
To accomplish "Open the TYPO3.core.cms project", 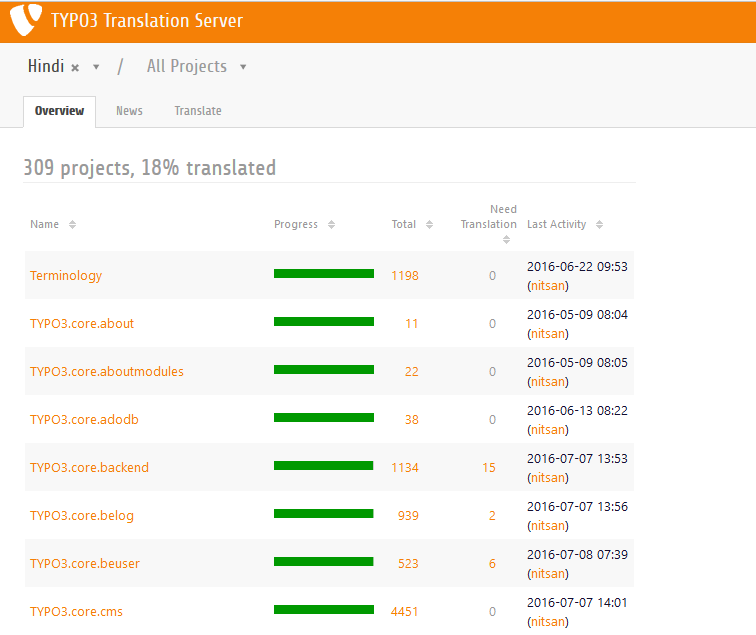I will 76,611.
